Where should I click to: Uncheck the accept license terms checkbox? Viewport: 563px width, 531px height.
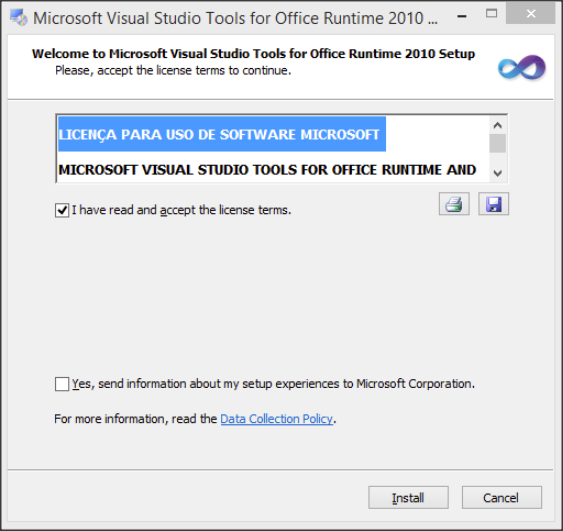point(62,210)
